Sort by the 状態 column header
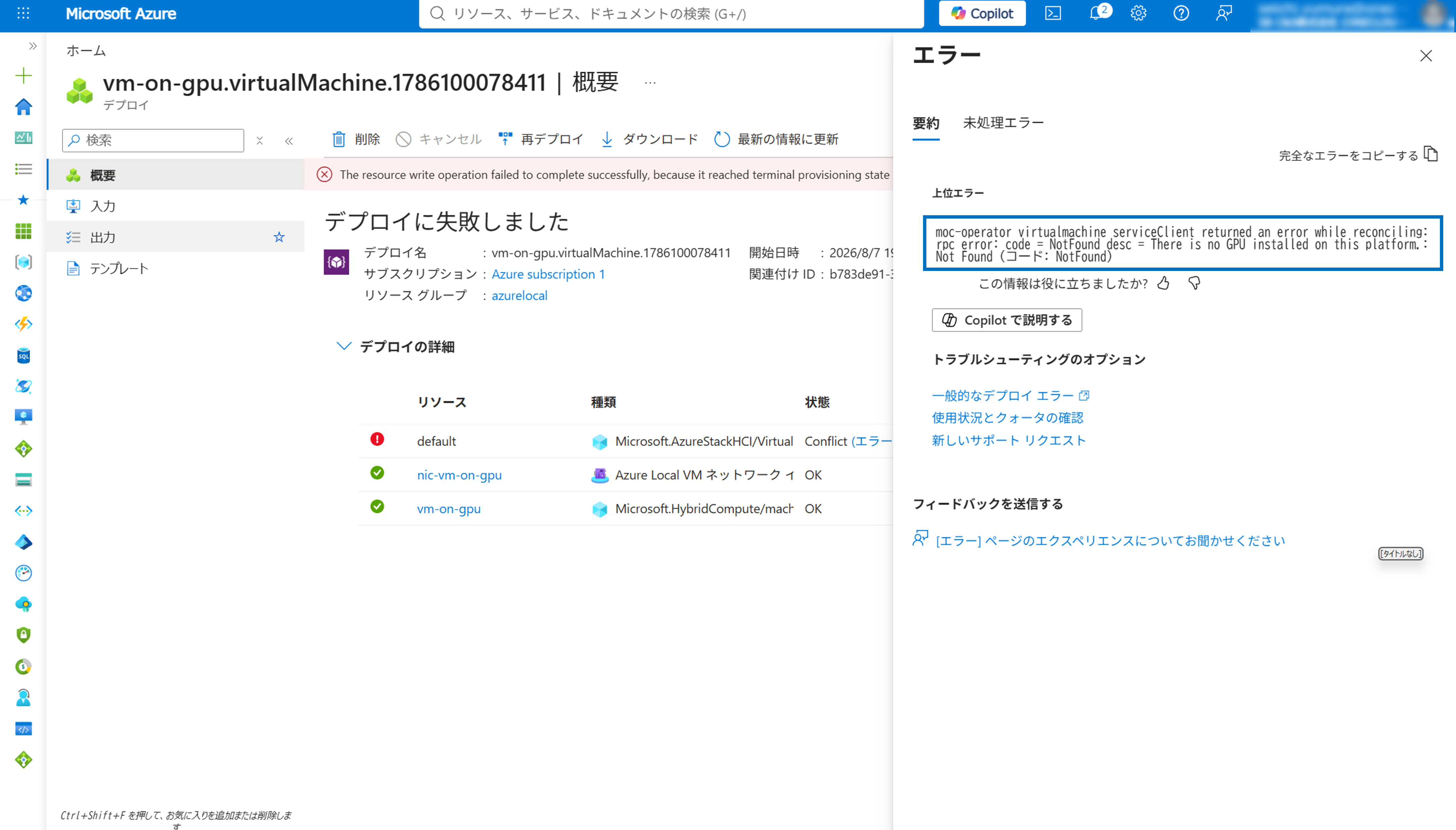Screen dimensions: 1456x830 817,403
